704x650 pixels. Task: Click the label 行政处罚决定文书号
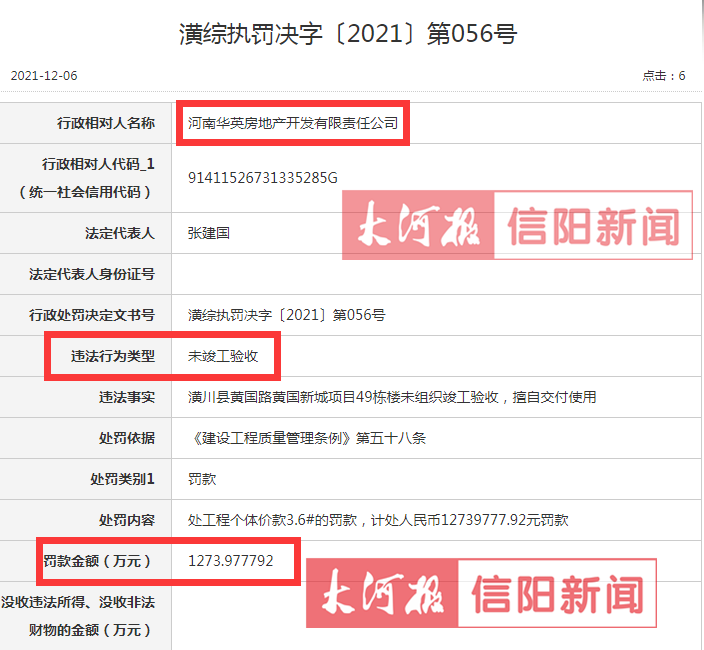pyautogui.click(x=92, y=315)
